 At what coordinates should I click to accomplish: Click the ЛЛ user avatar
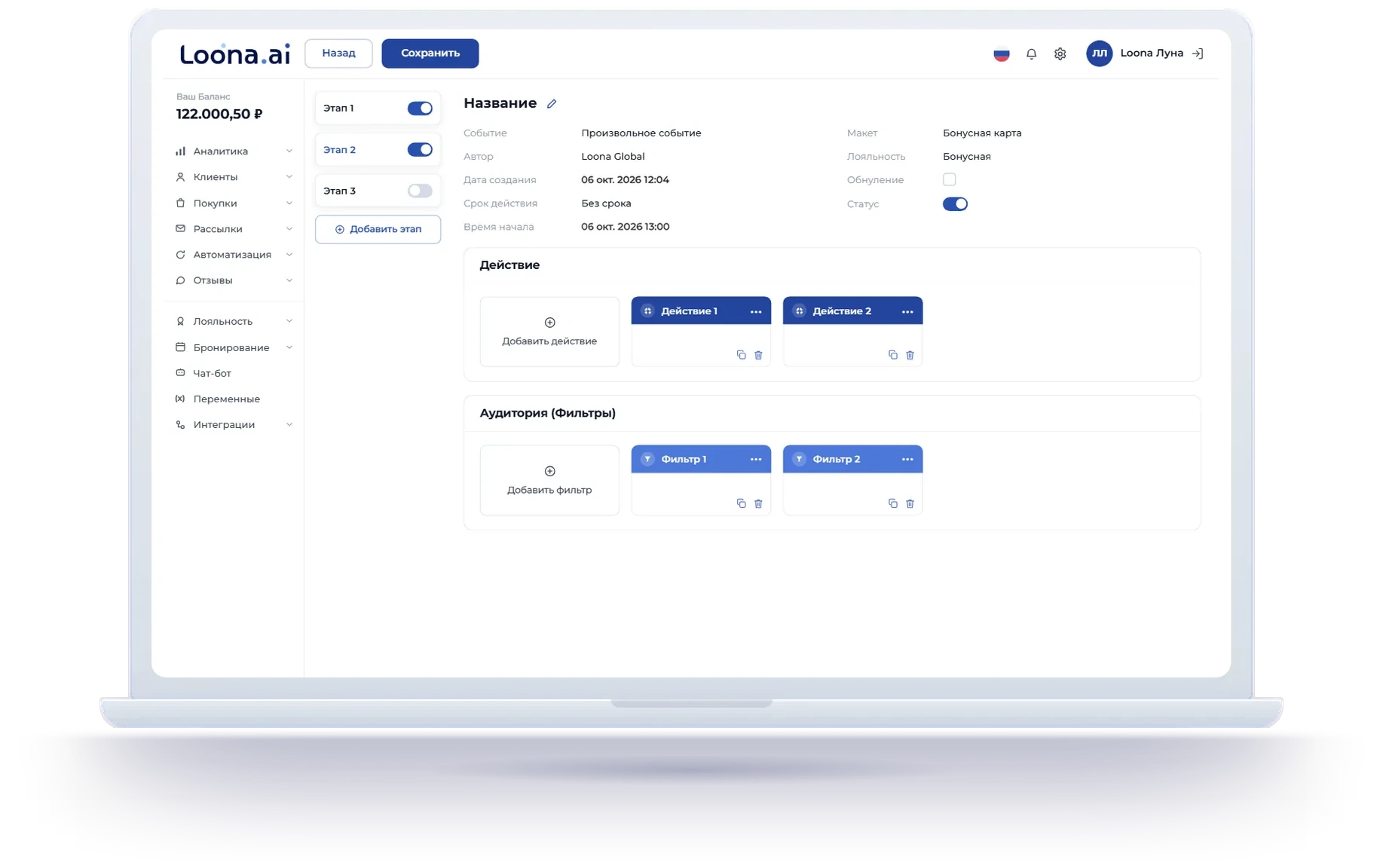click(1099, 53)
